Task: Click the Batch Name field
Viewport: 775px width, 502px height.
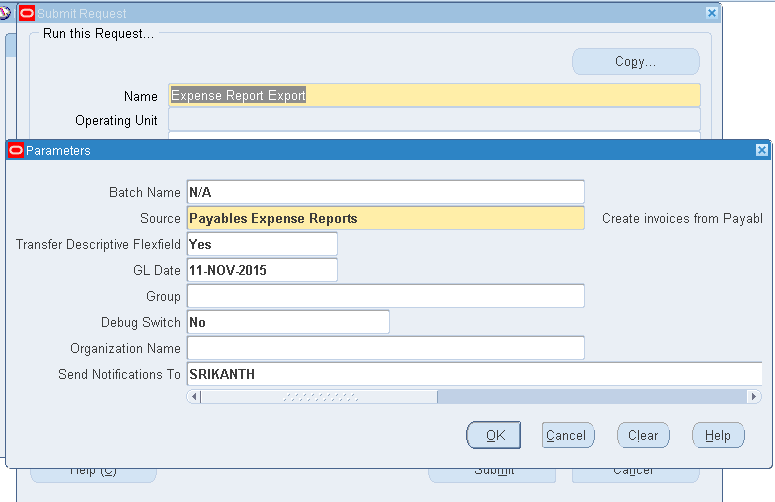Action: tap(385, 192)
